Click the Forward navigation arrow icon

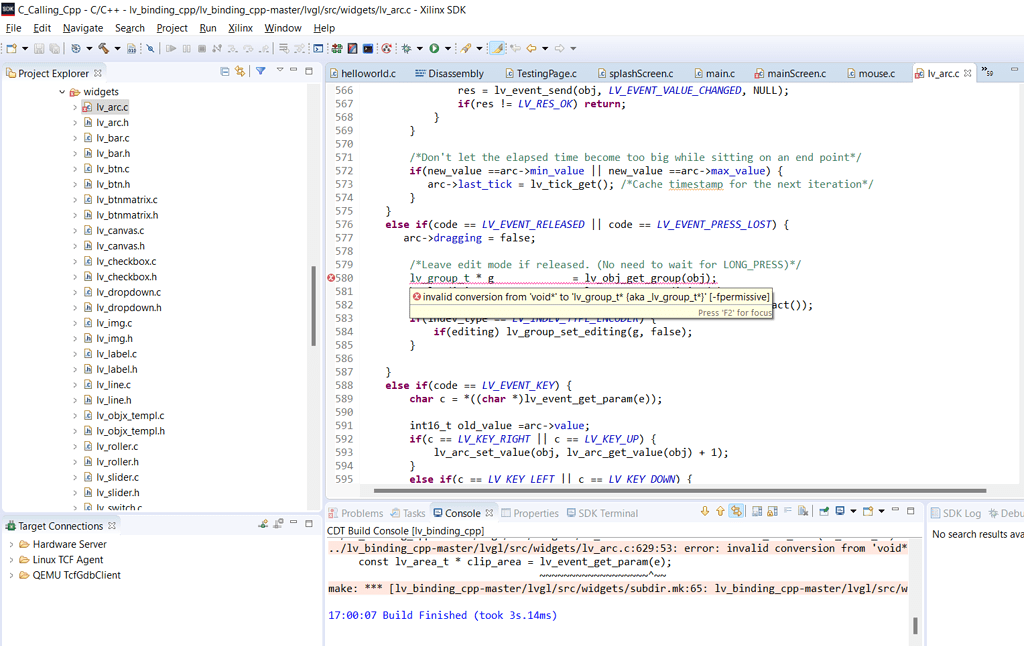[x=560, y=48]
